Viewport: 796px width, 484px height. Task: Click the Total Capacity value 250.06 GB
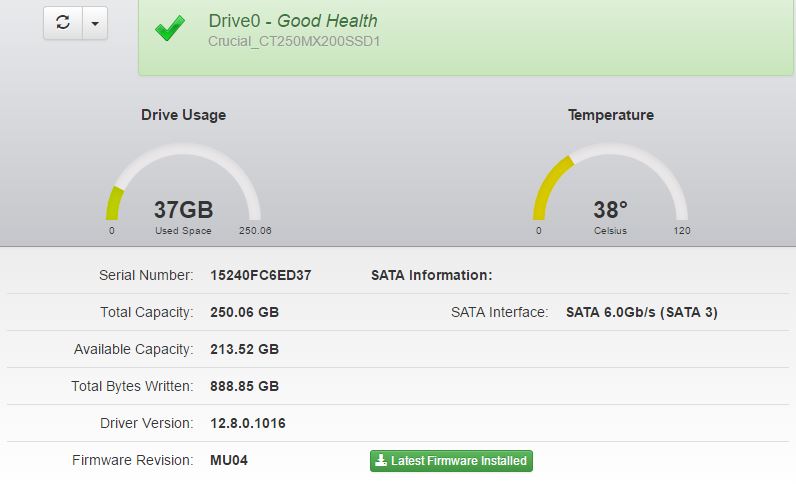coord(244,312)
